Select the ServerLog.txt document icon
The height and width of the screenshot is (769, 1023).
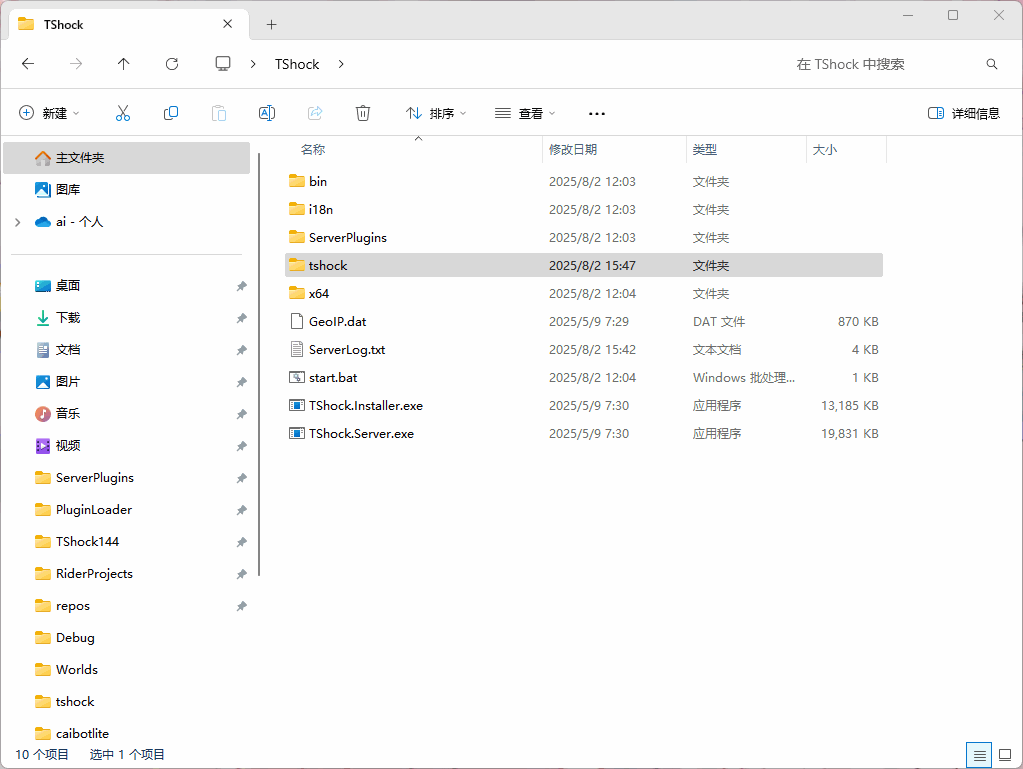pos(297,350)
